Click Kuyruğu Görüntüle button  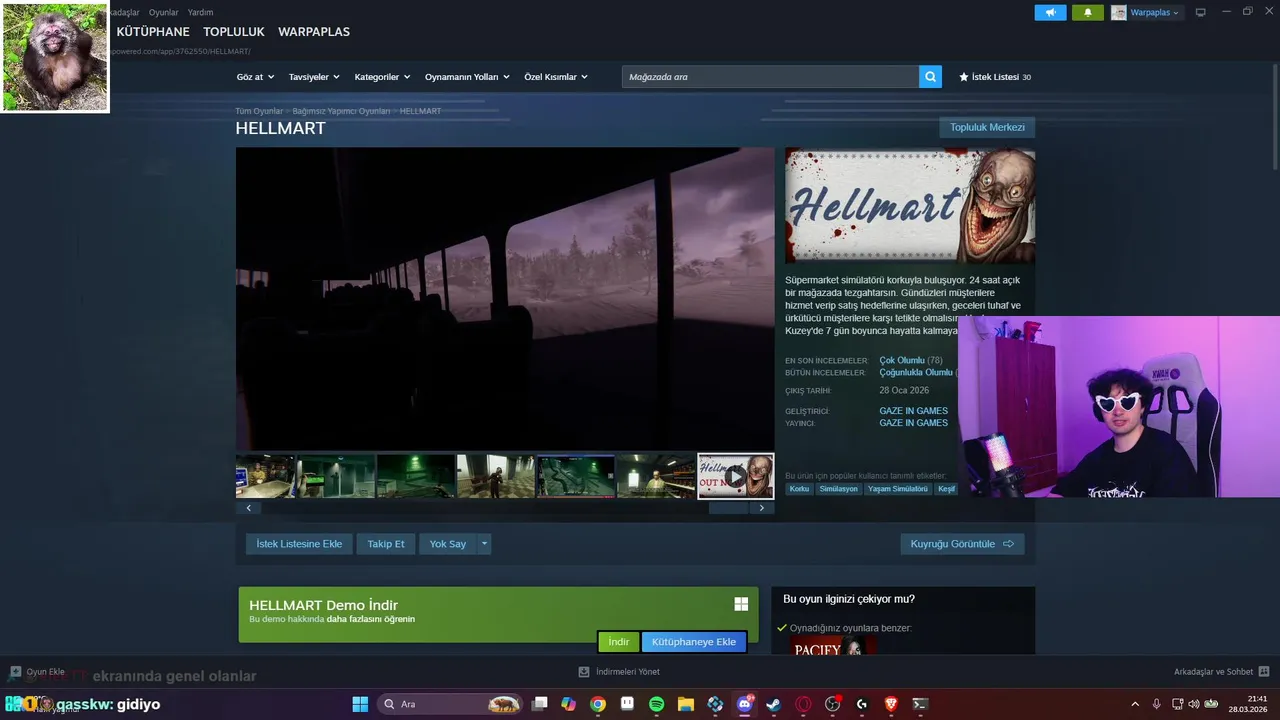coord(962,544)
